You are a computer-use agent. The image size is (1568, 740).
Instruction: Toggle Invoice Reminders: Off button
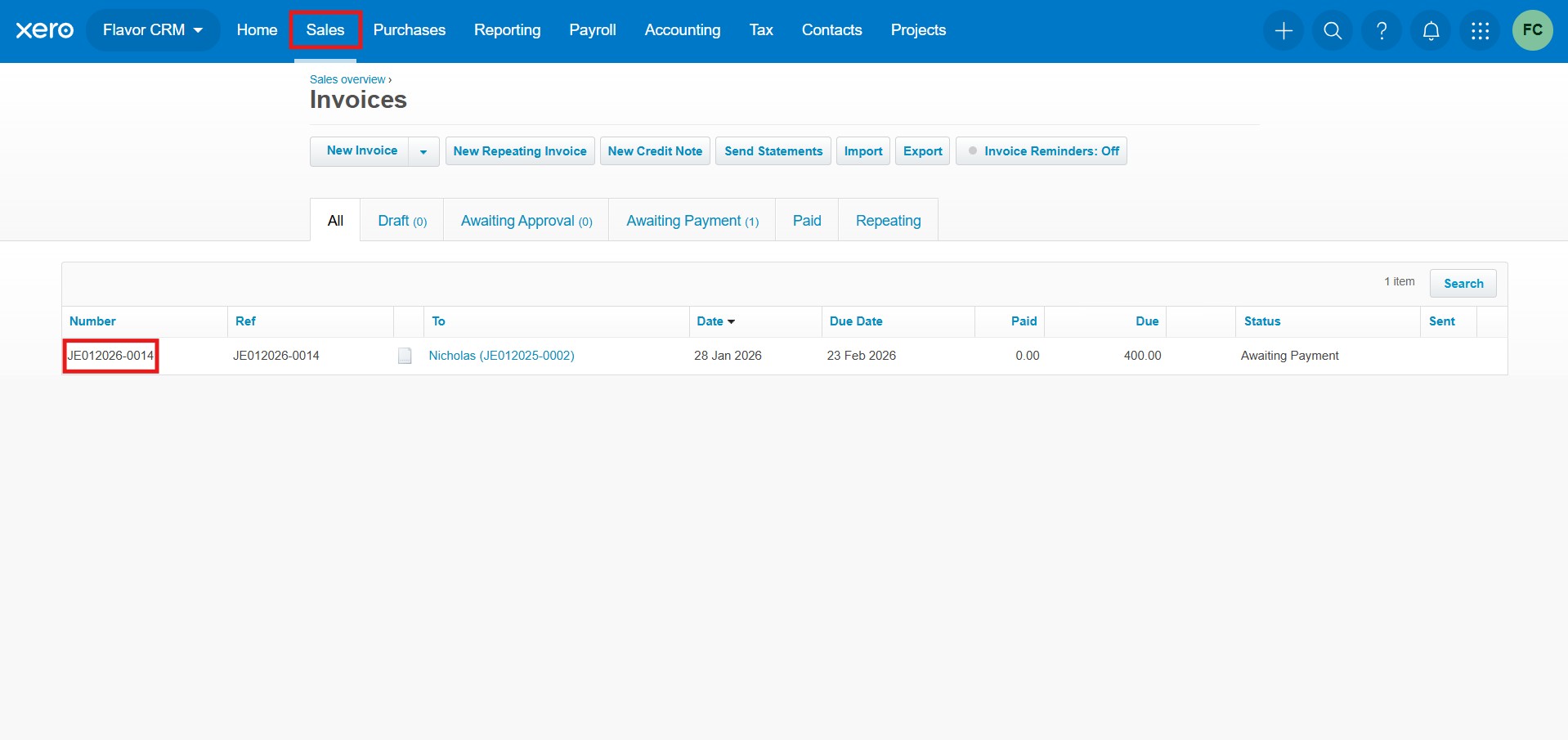click(1041, 151)
